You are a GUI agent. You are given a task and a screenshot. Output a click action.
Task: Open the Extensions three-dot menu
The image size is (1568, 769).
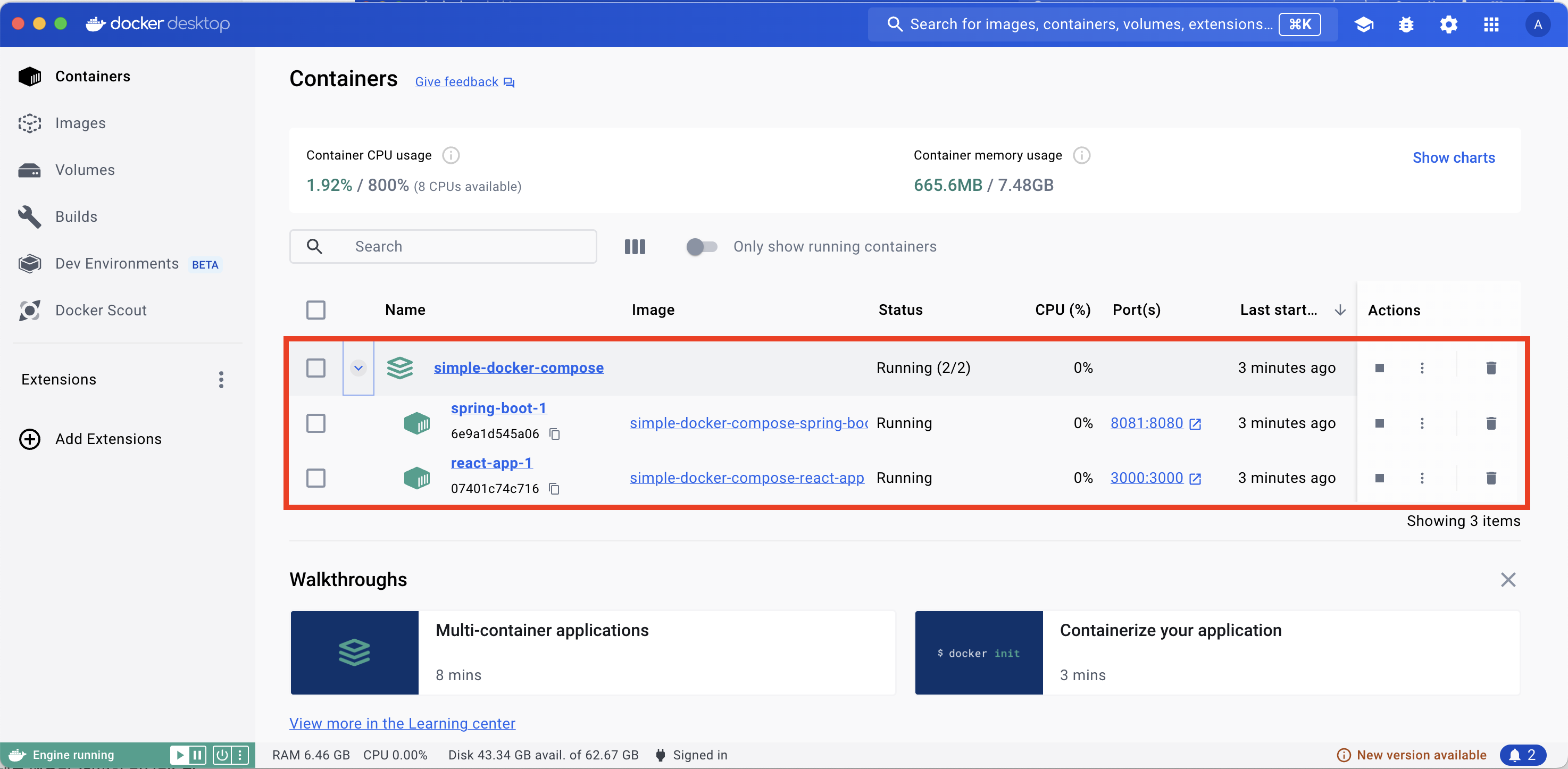[221, 380]
